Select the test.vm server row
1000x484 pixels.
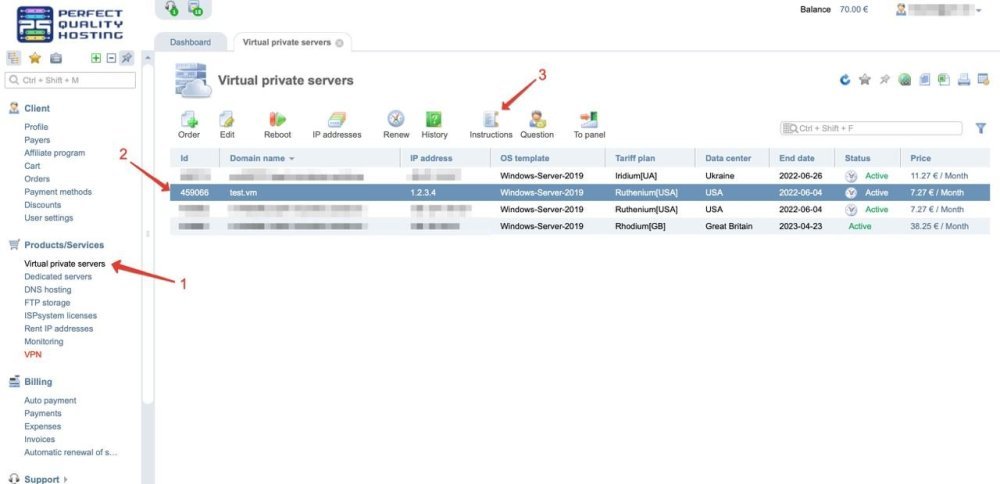point(580,193)
